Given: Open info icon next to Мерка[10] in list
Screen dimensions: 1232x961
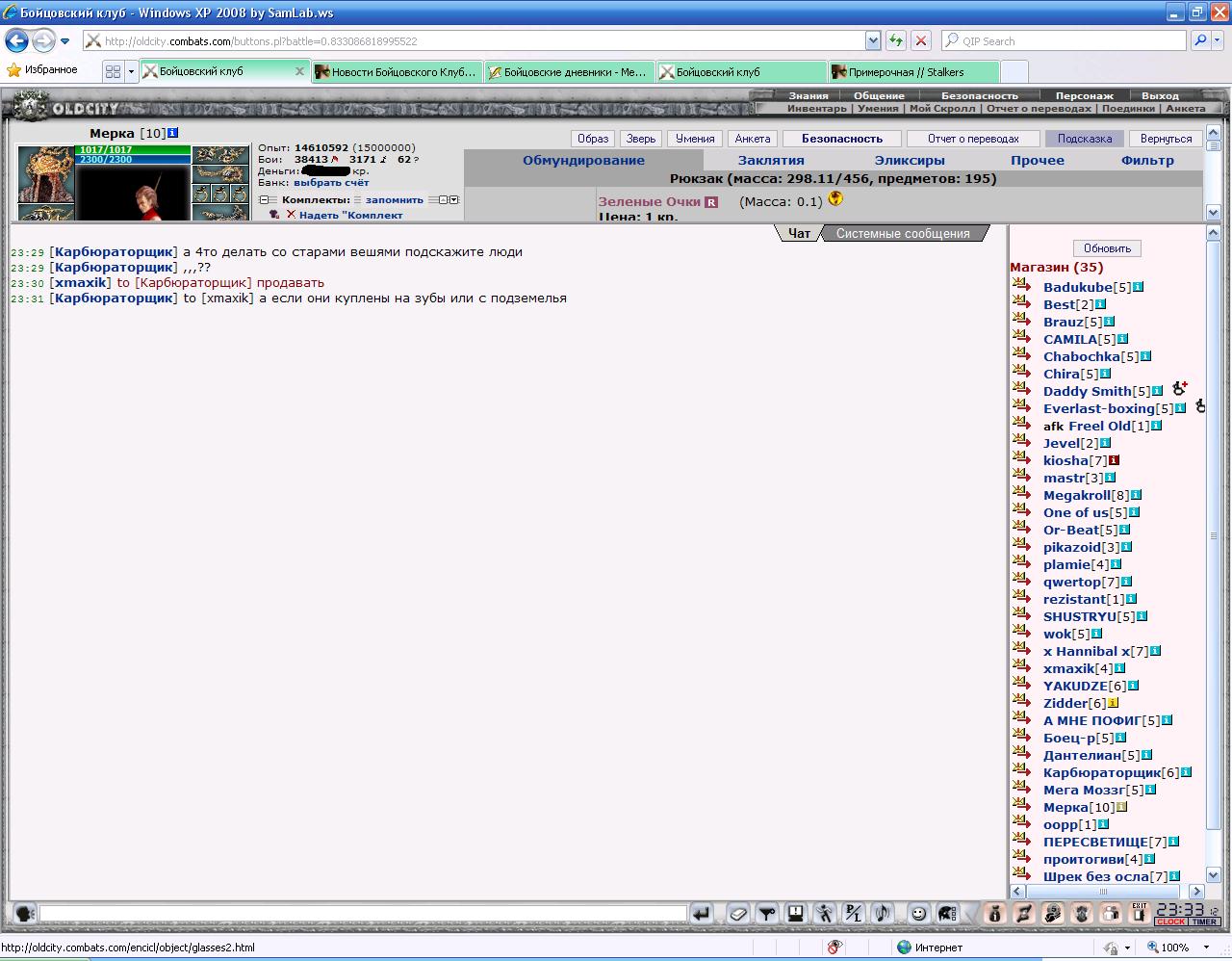Looking at the screenshot, I should point(1121,807).
